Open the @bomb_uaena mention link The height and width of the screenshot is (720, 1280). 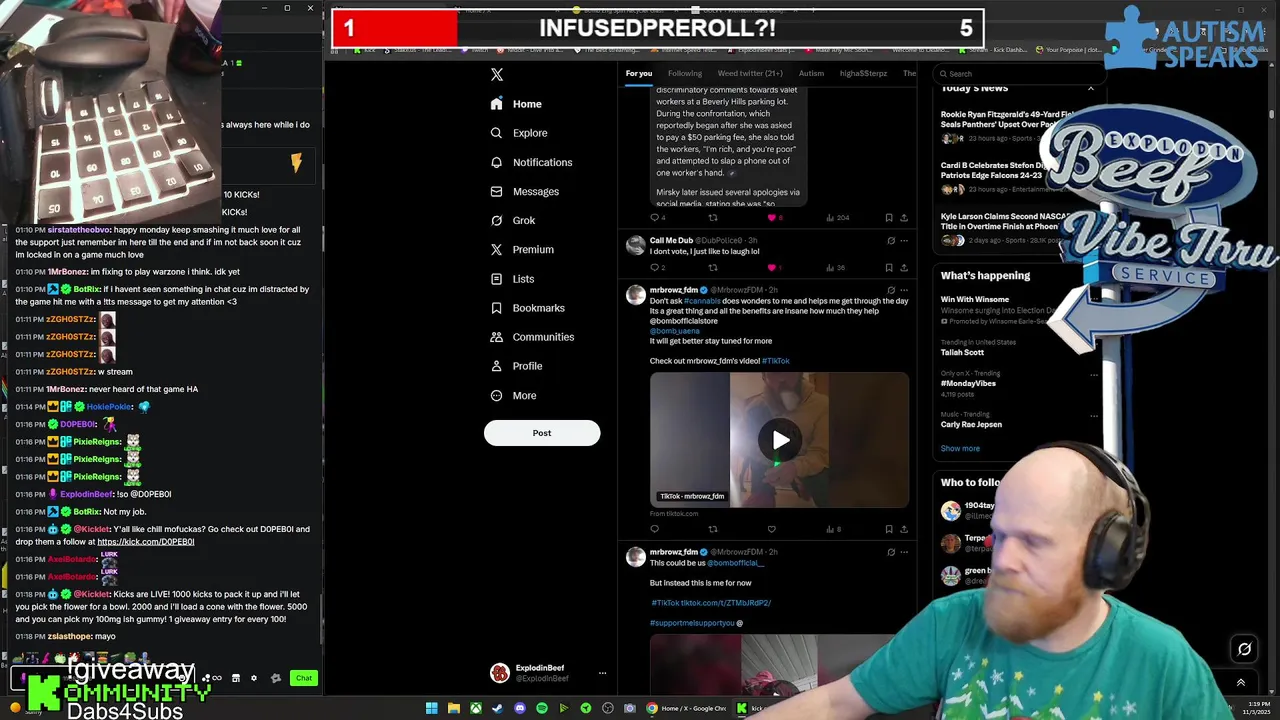pos(675,331)
